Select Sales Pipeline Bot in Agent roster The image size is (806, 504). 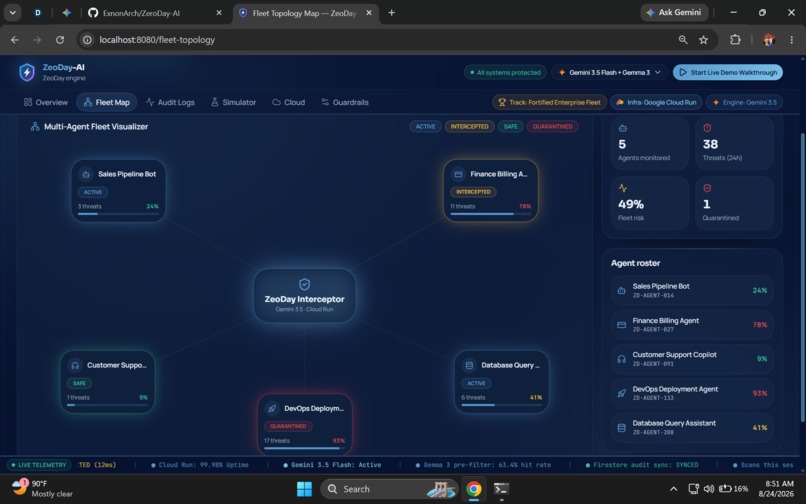coord(692,291)
